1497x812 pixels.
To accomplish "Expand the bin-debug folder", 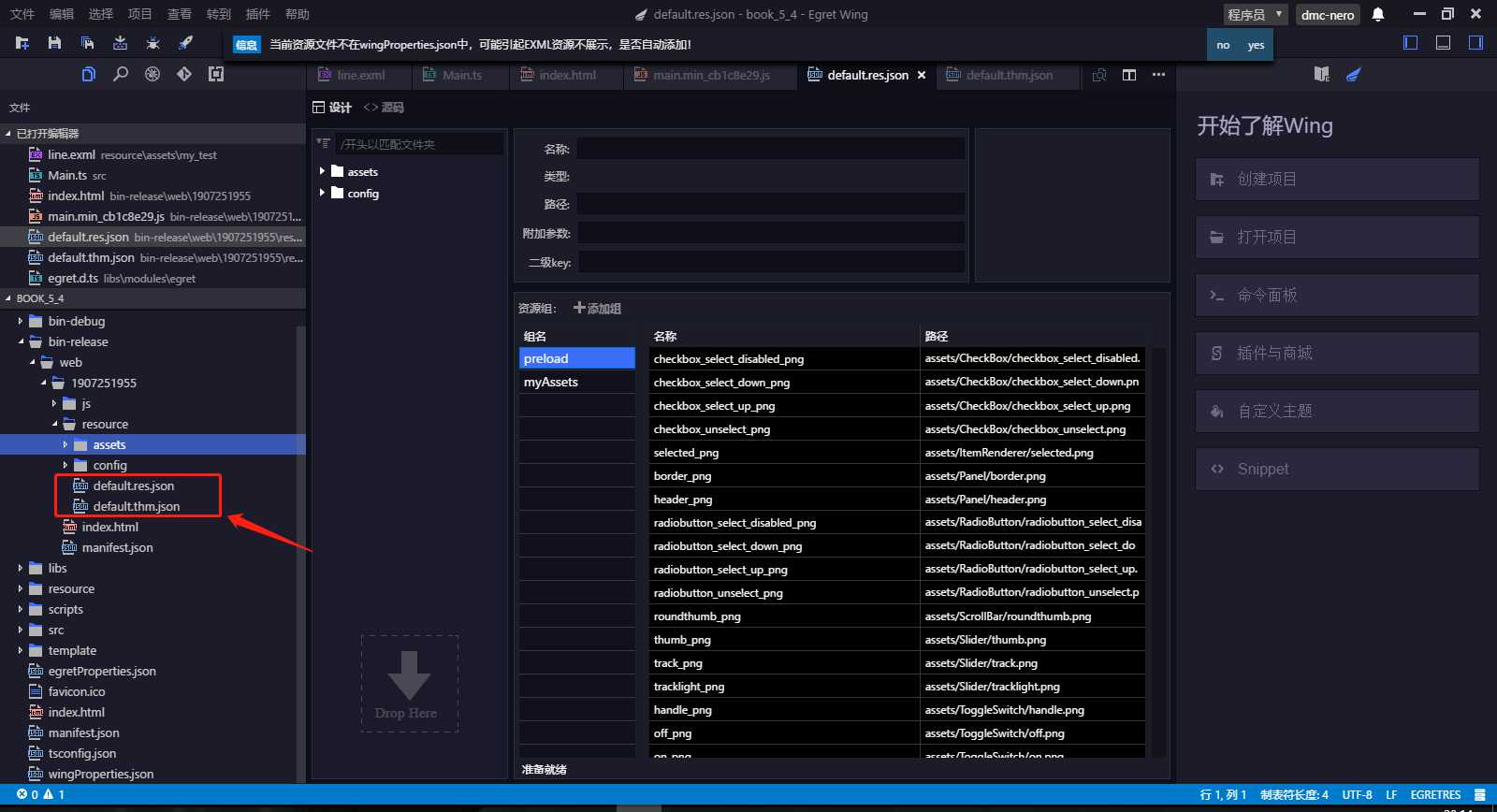I will pos(21,321).
